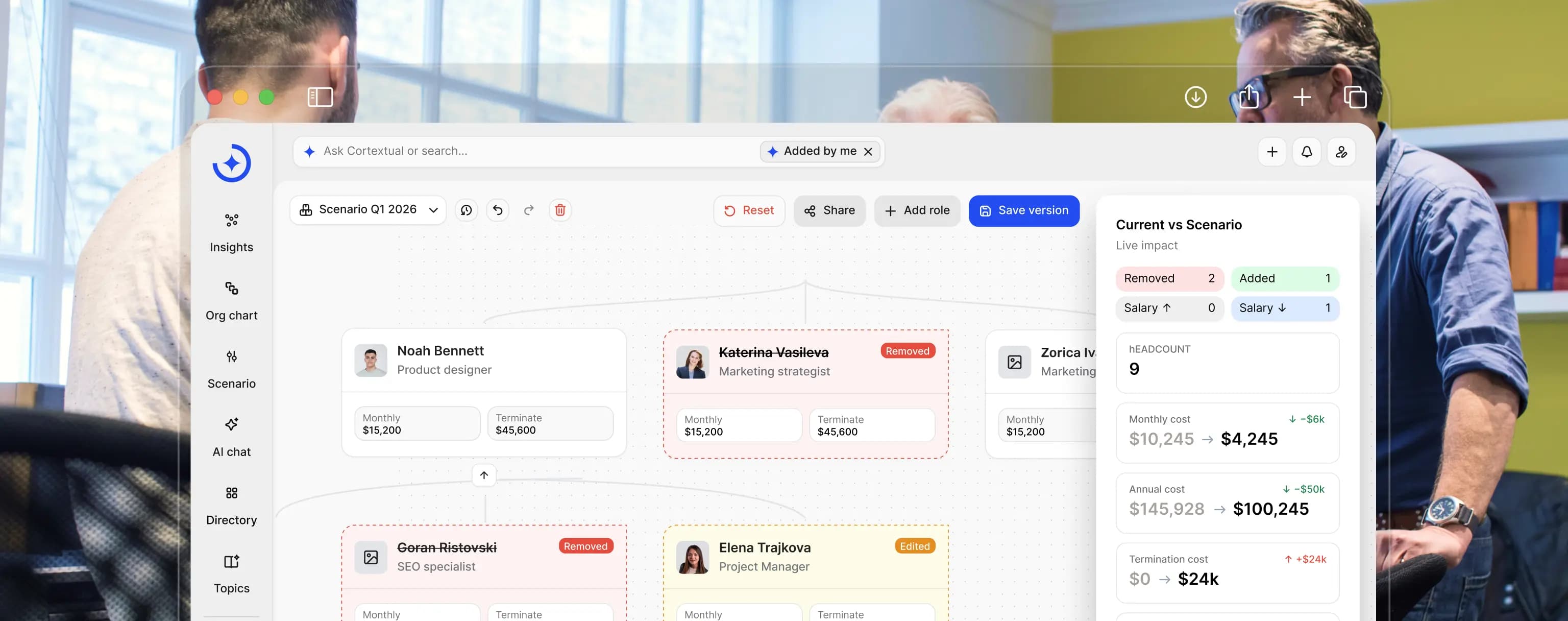Open the Directory section

[x=231, y=506]
